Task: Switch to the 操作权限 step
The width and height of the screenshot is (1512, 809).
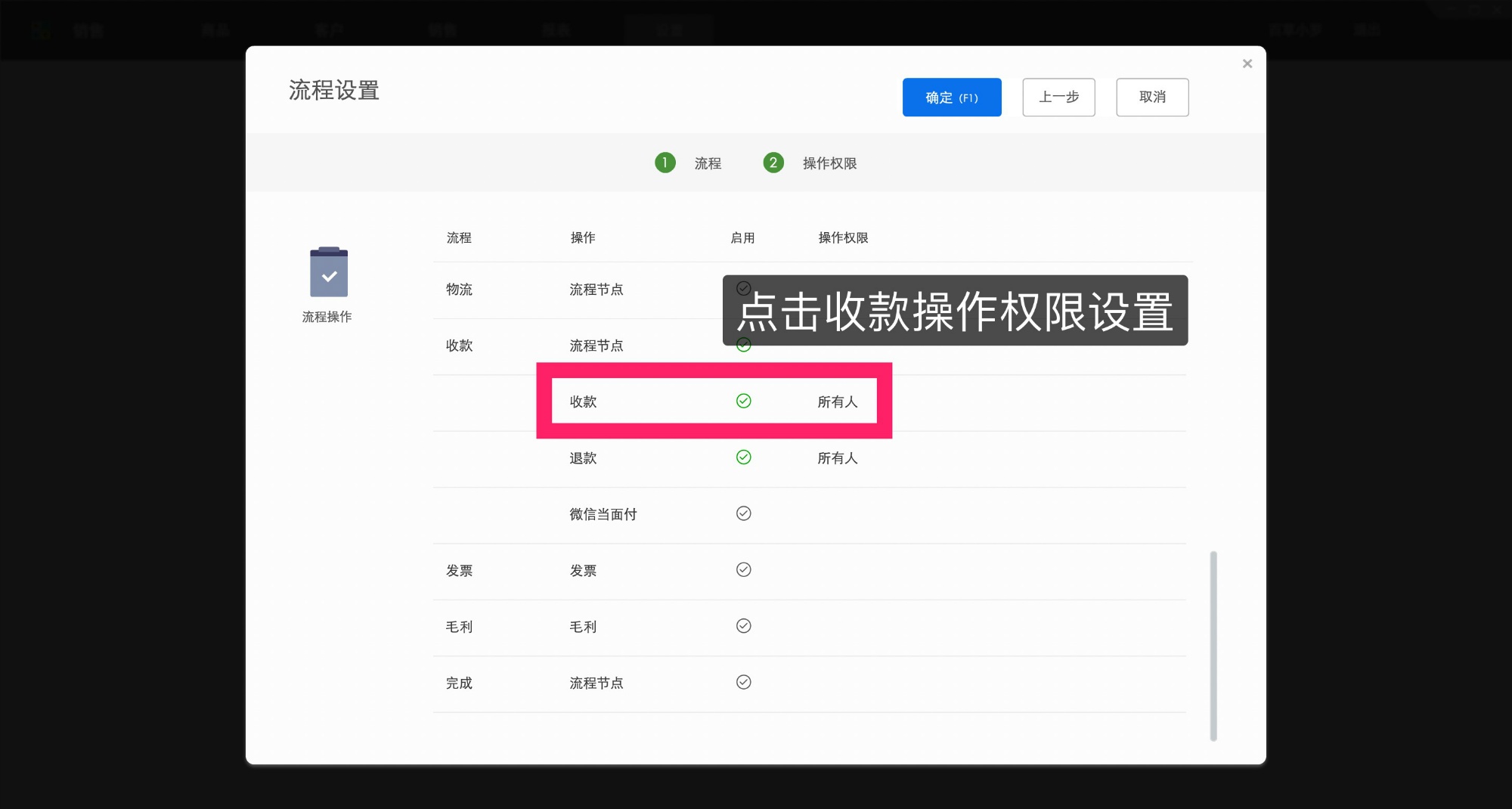Action: pyautogui.click(x=829, y=163)
